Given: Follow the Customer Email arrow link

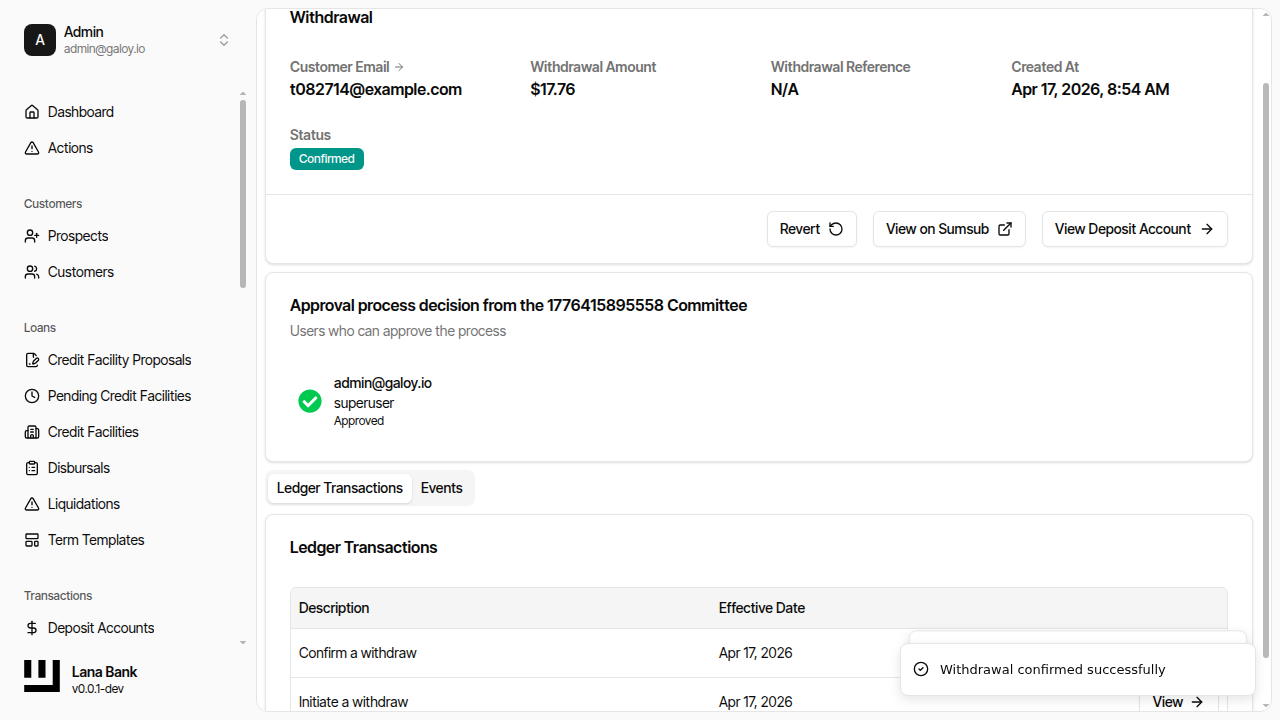Looking at the screenshot, I should point(398,66).
